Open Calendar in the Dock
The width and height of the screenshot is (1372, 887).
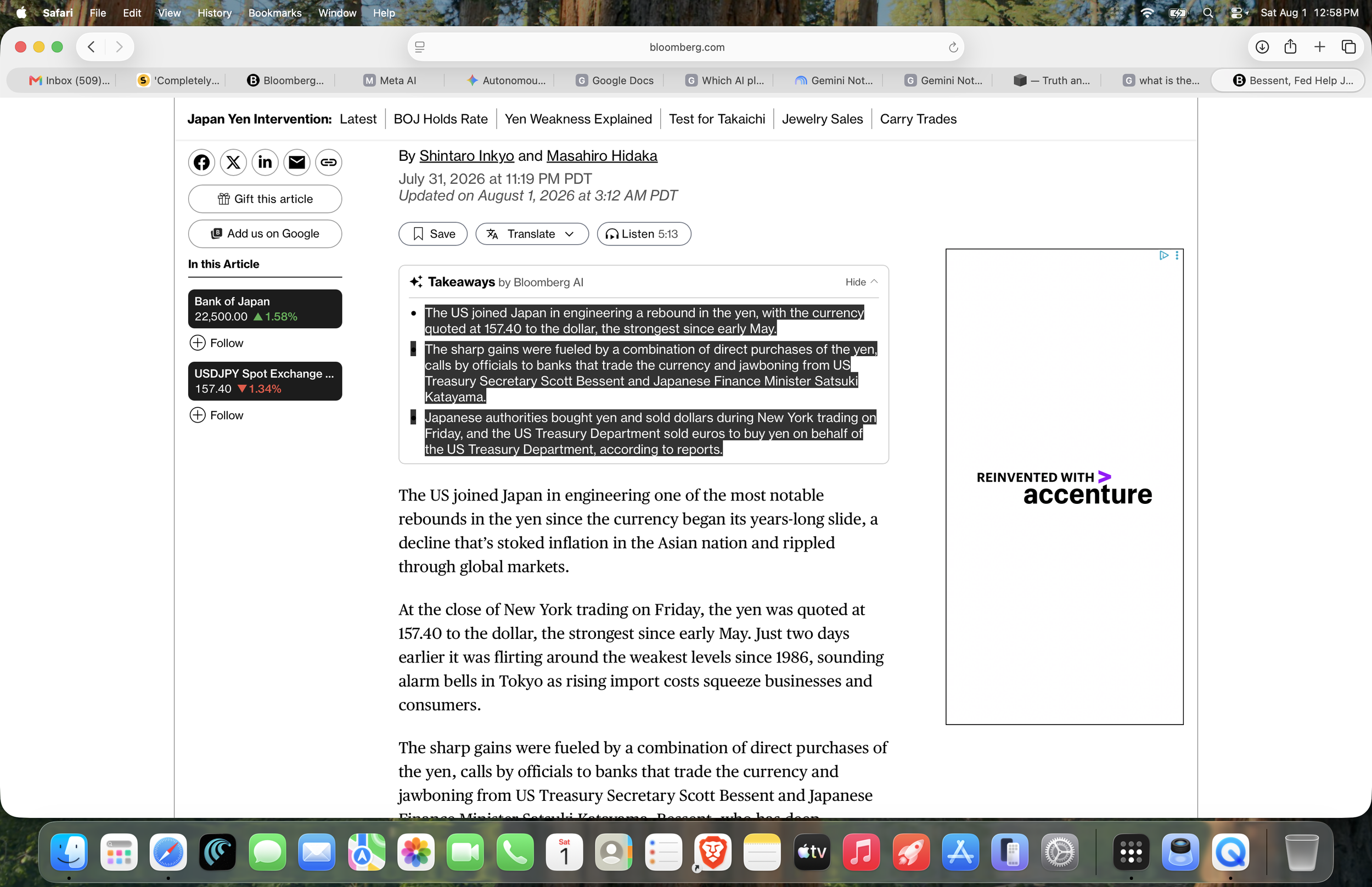tap(564, 852)
